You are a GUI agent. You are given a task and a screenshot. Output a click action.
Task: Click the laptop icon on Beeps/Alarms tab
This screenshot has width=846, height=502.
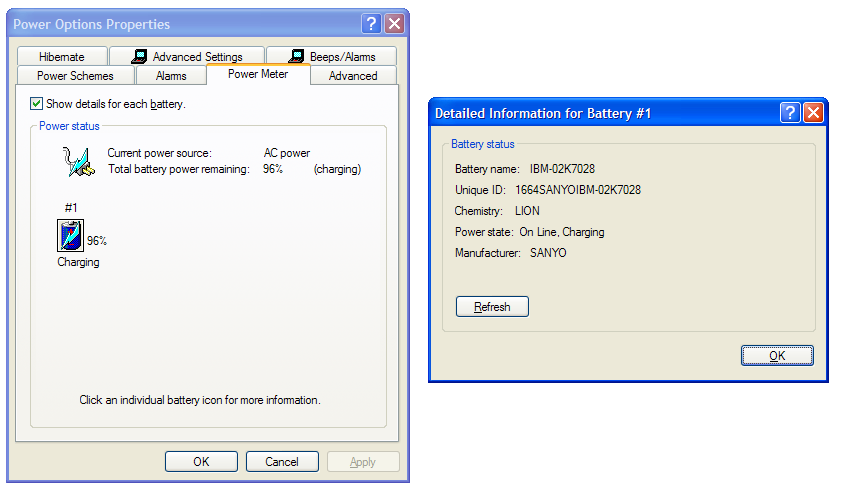(296, 56)
